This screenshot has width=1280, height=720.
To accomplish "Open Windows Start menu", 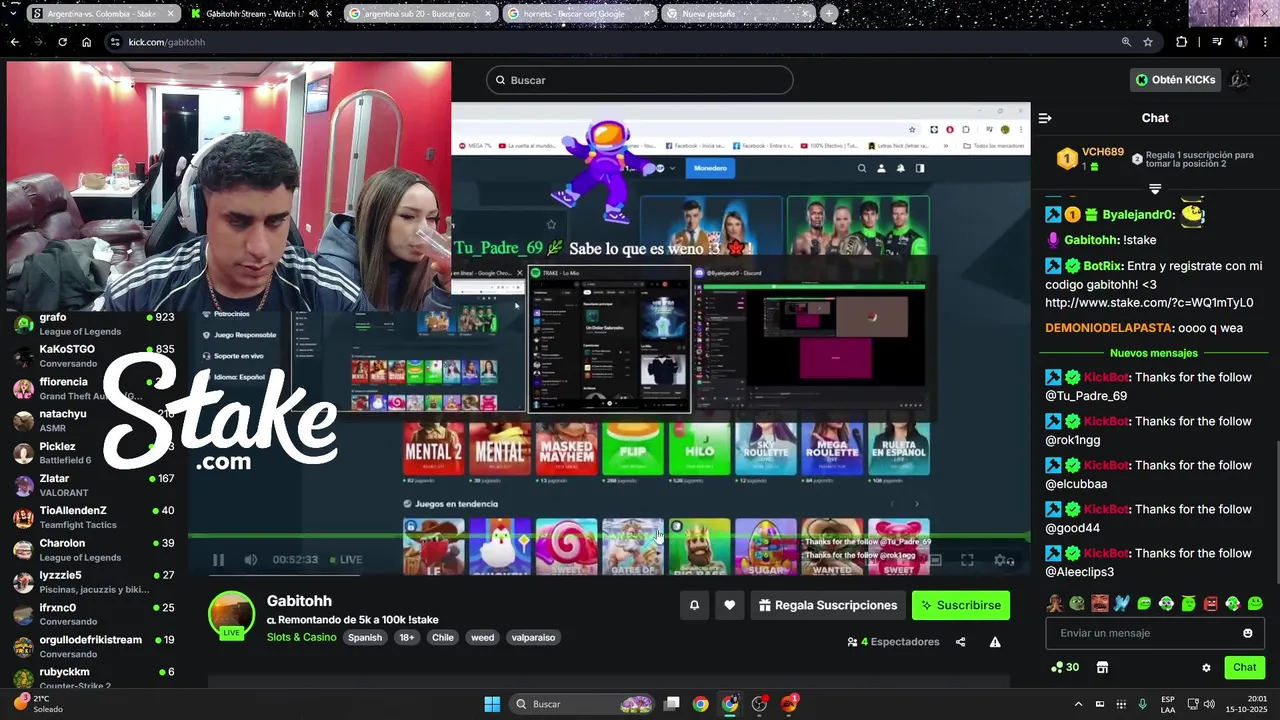I will pos(492,704).
